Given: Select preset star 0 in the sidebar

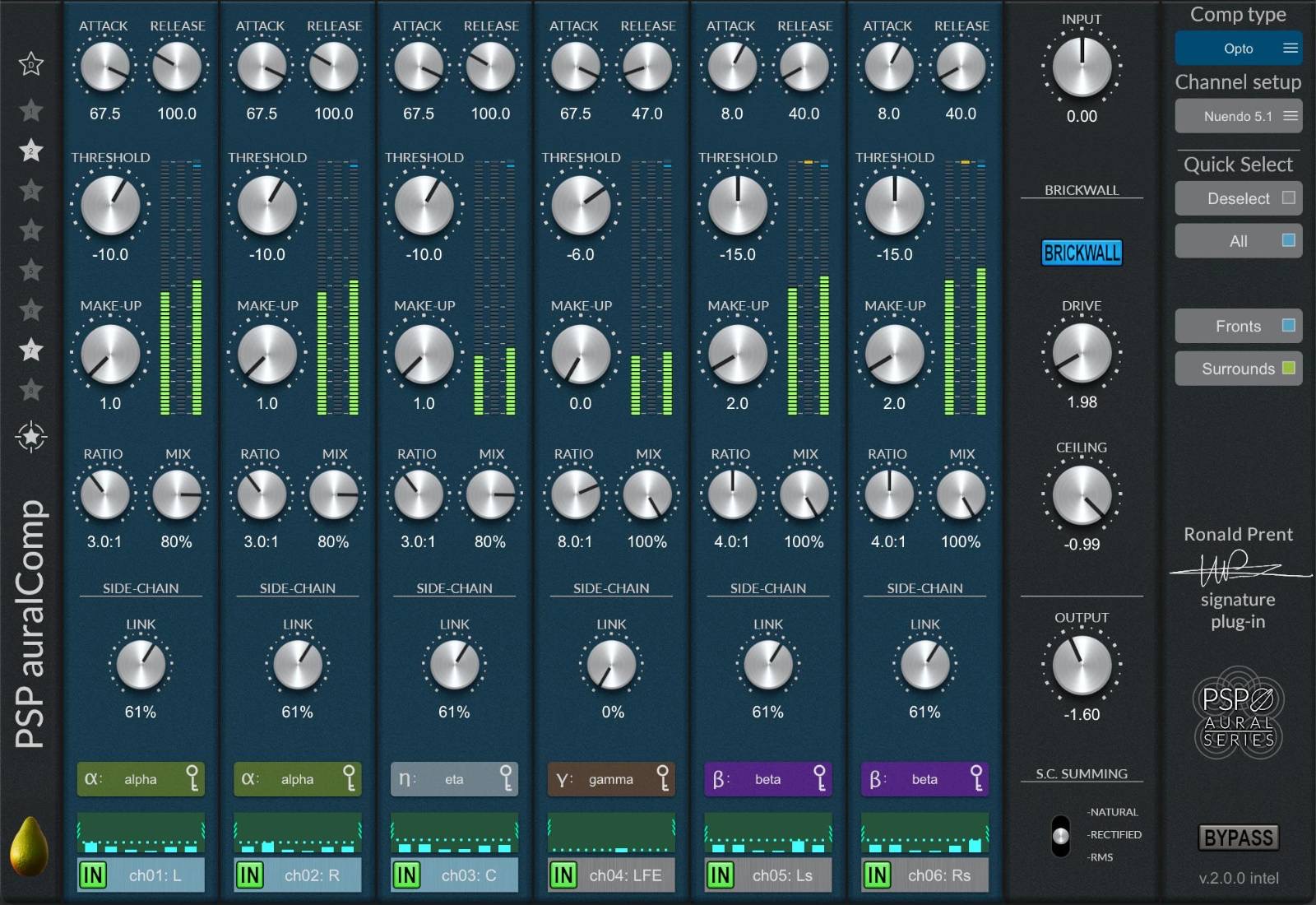Looking at the screenshot, I should click(x=31, y=64).
